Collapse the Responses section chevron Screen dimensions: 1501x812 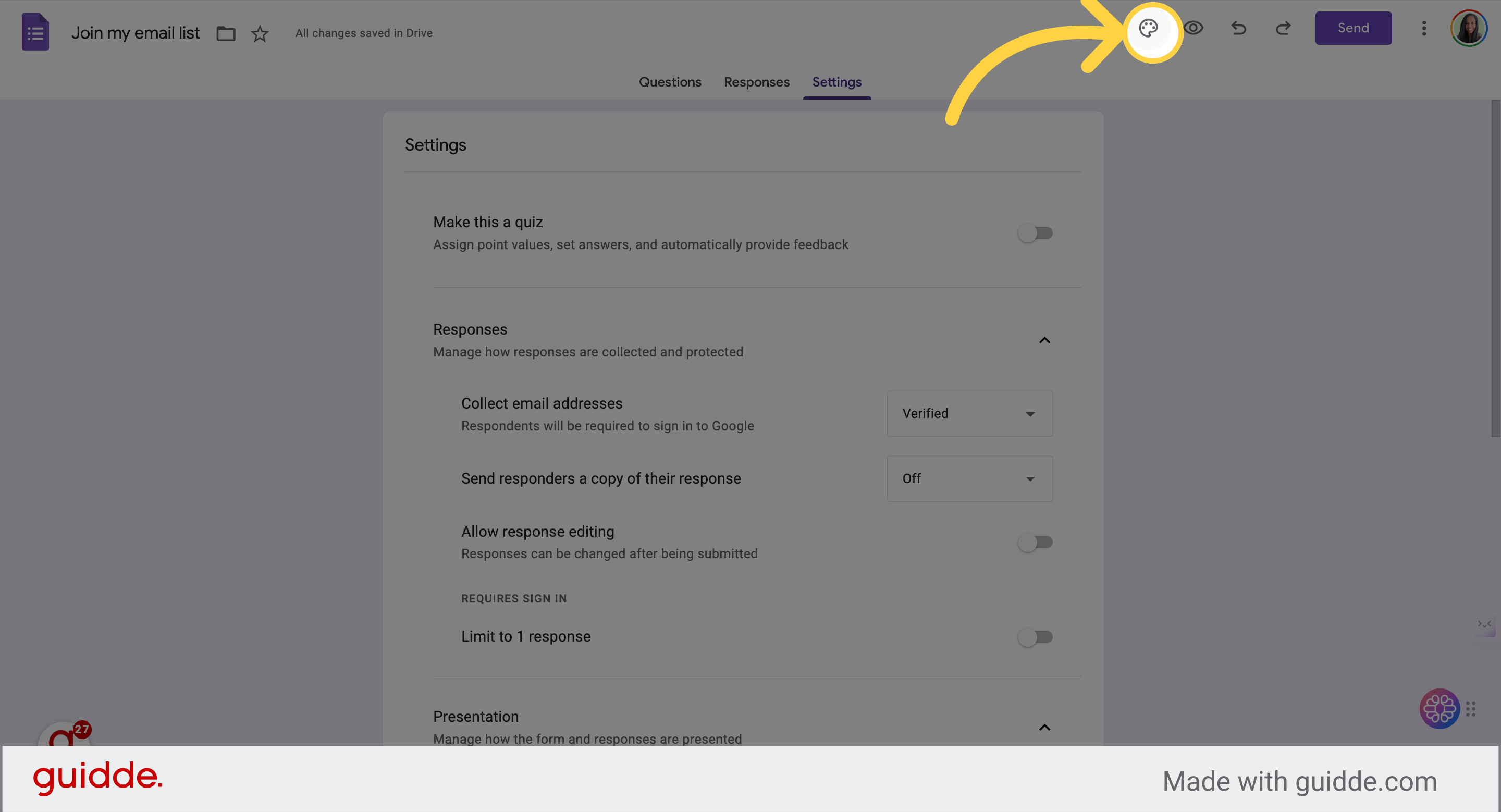[1044, 340]
